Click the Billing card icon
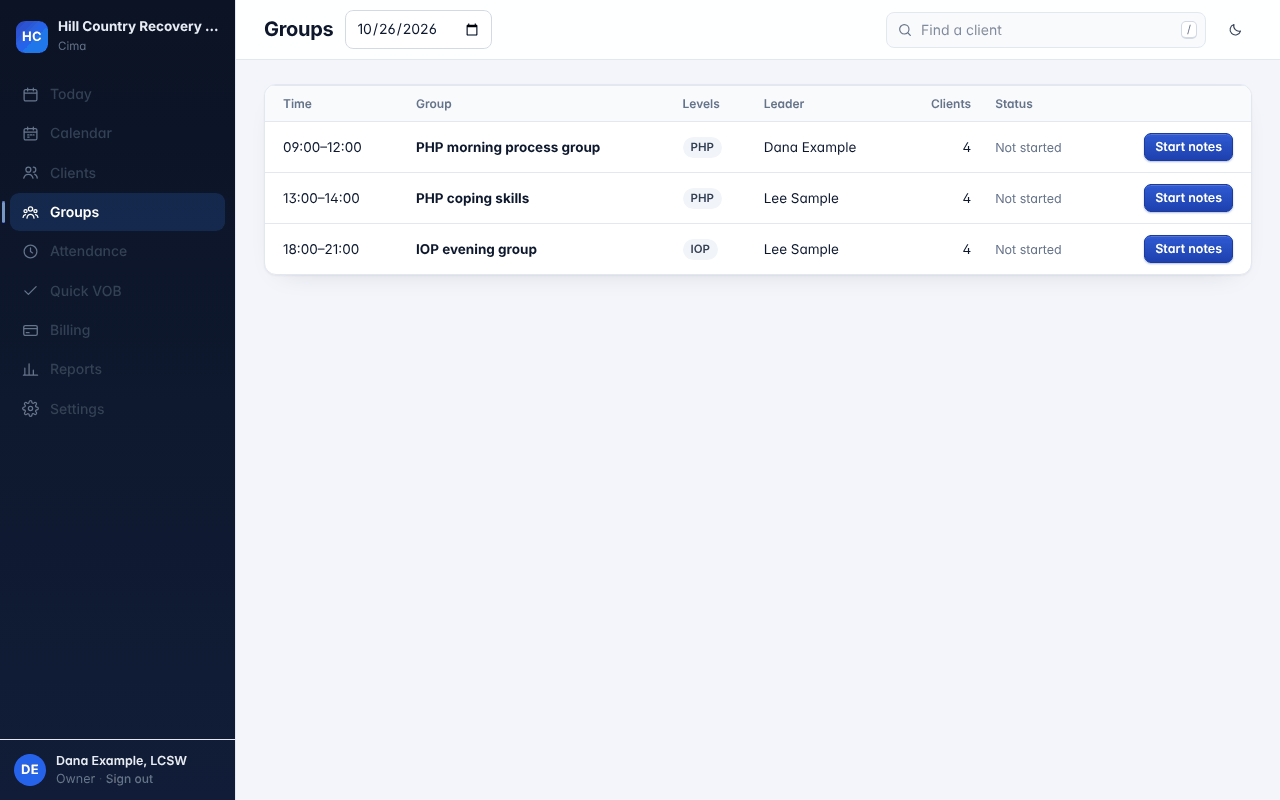This screenshot has width=1280, height=800. tap(30, 330)
